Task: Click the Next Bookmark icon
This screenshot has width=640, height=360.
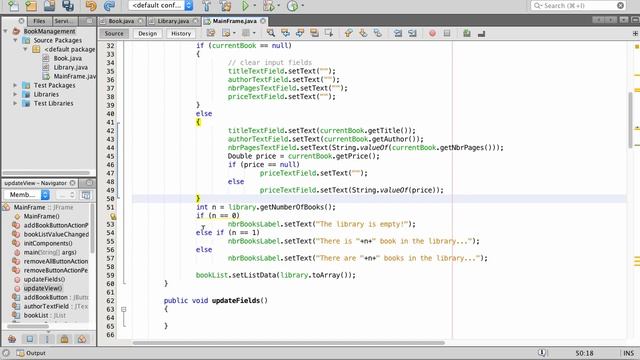Action: click(363, 33)
